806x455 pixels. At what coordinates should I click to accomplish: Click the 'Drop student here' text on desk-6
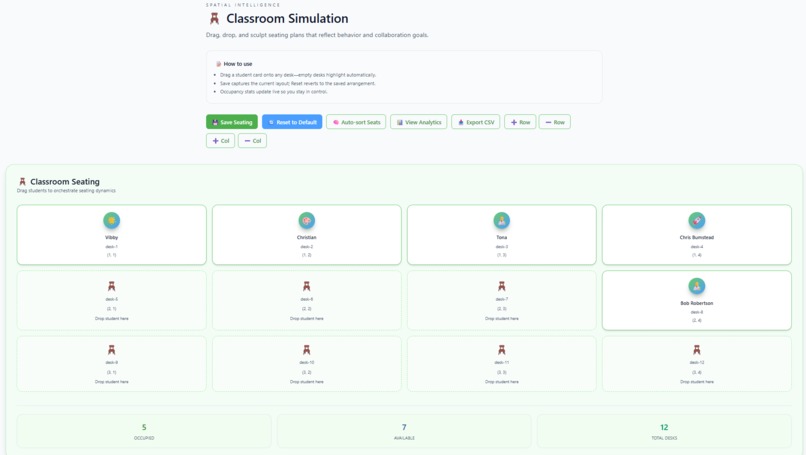(x=306, y=319)
